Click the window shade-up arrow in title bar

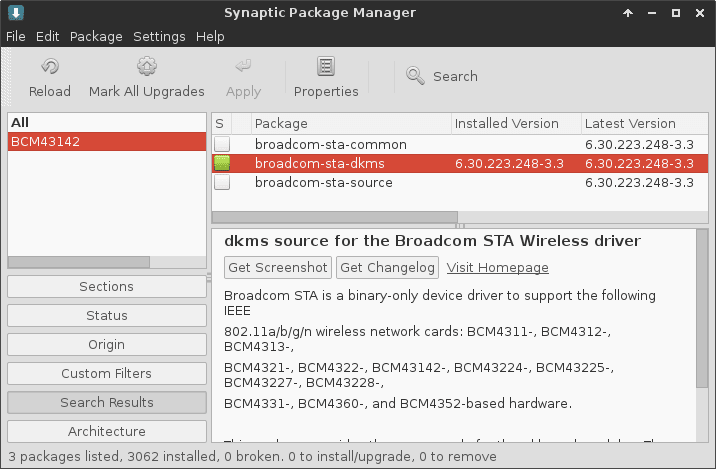tap(627, 13)
